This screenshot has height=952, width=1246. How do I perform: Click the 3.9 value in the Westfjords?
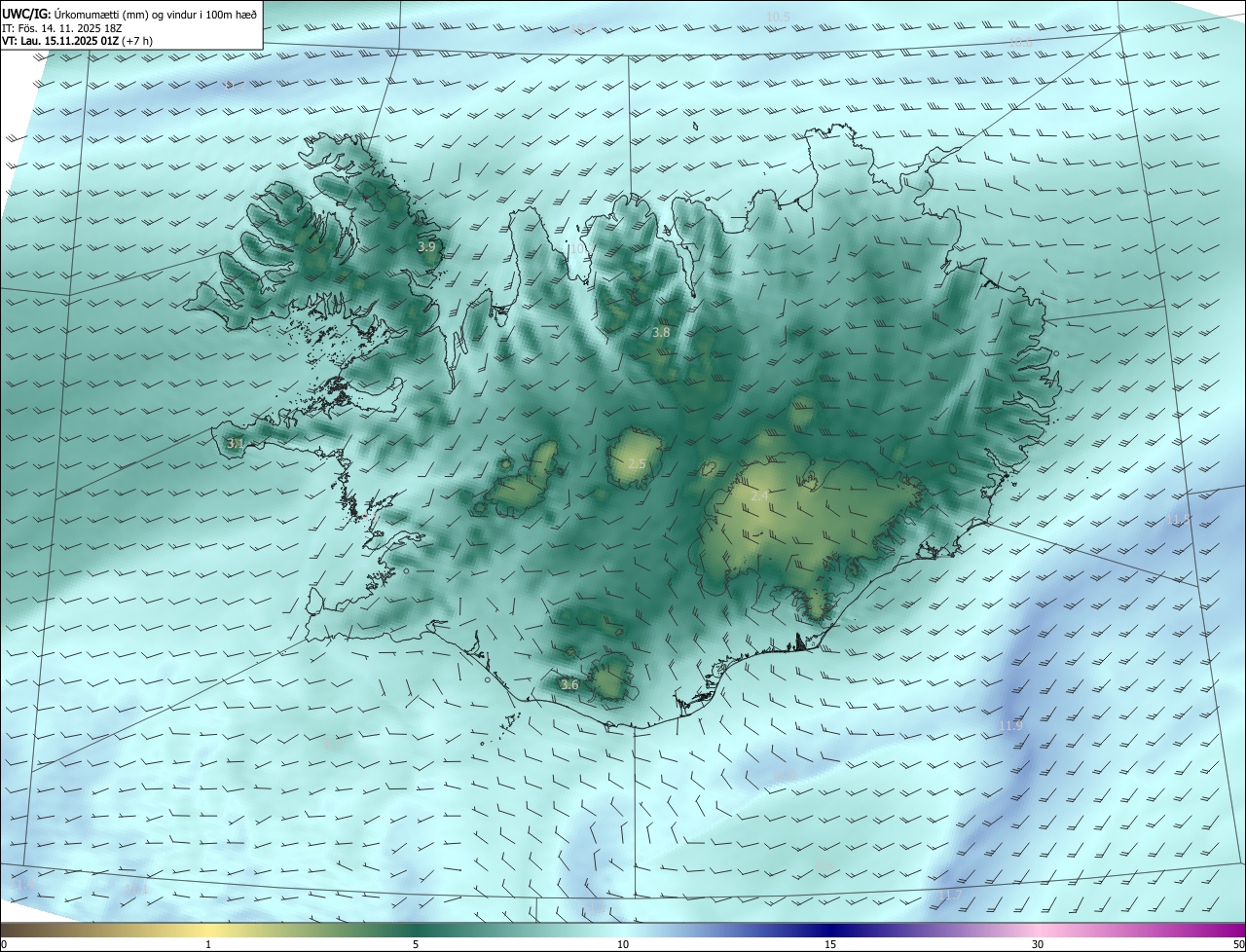[x=426, y=247]
